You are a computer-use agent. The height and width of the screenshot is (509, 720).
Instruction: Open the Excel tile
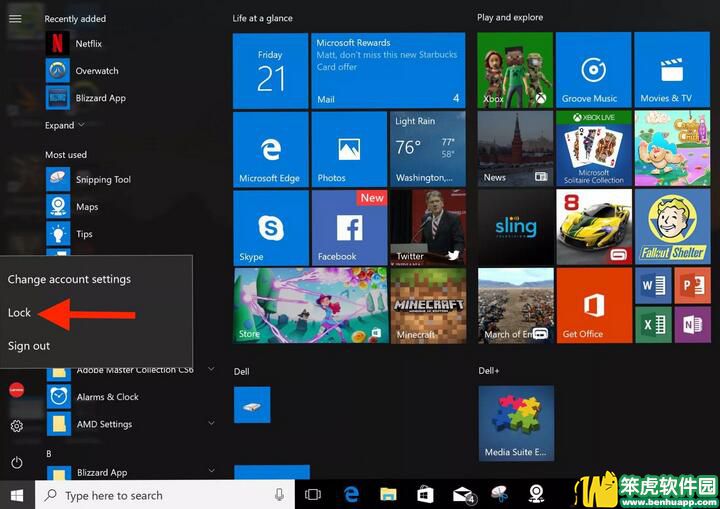[x=653, y=325]
